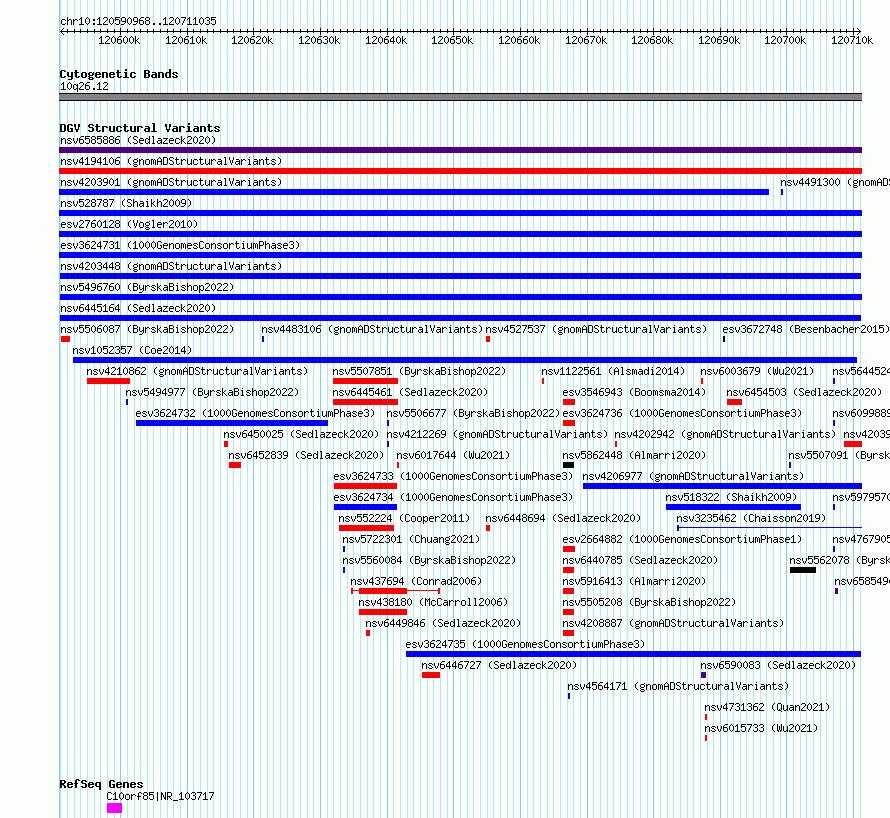The width and height of the screenshot is (890, 818).
Task: Select nsv3235462 (Chaisson2019) label
Action: click(751, 518)
